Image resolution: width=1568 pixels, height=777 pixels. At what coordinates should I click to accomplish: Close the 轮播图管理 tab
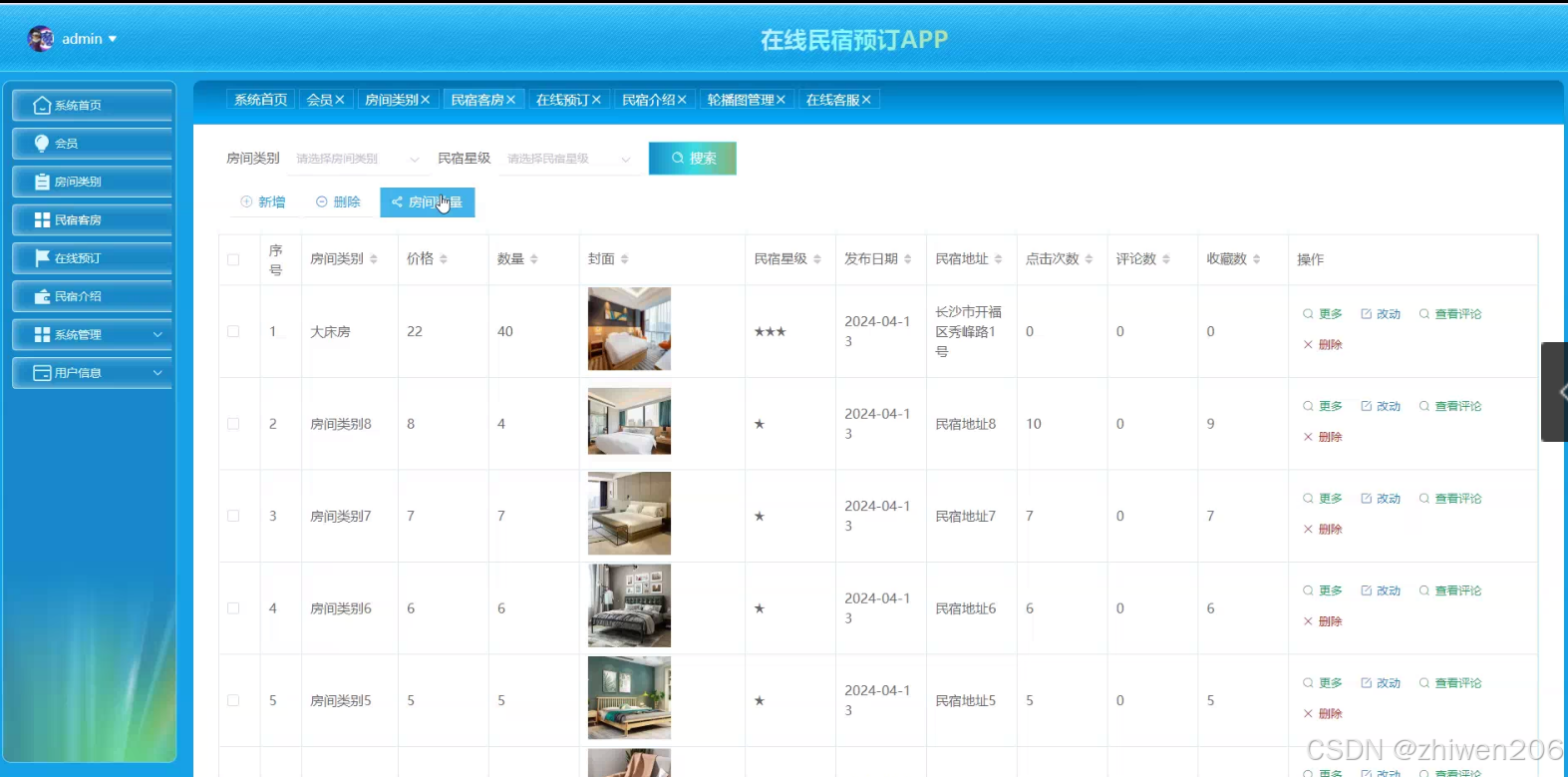[781, 100]
